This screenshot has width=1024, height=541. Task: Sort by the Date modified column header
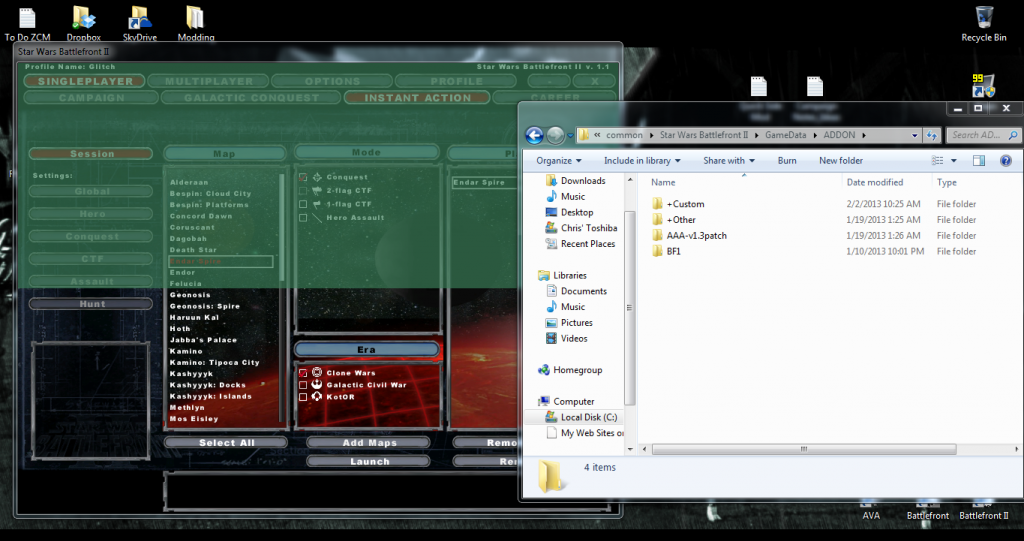[x=875, y=182]
